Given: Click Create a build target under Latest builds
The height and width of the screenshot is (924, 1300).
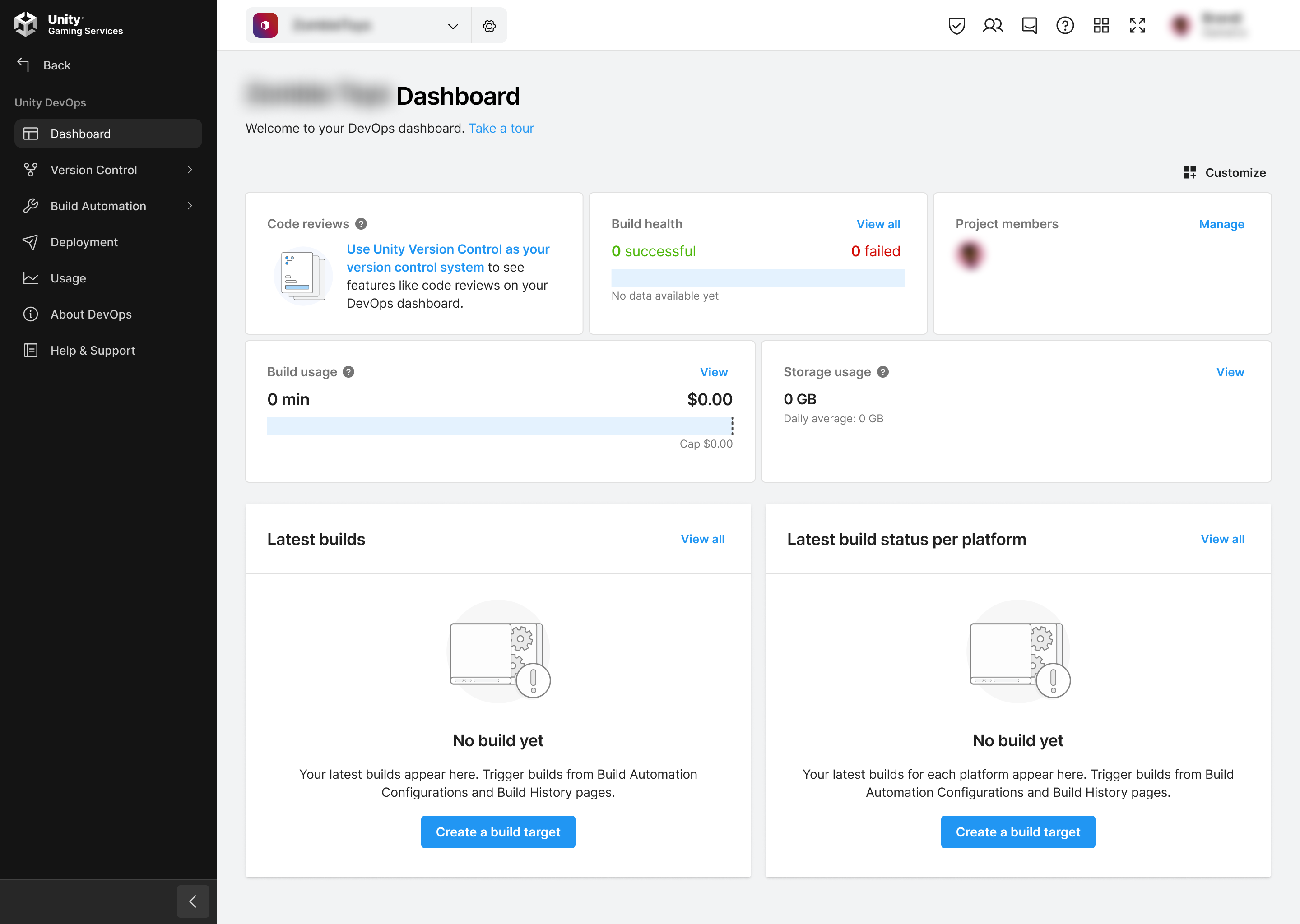Looking at the screenshot, I should [x=497, y=832].
